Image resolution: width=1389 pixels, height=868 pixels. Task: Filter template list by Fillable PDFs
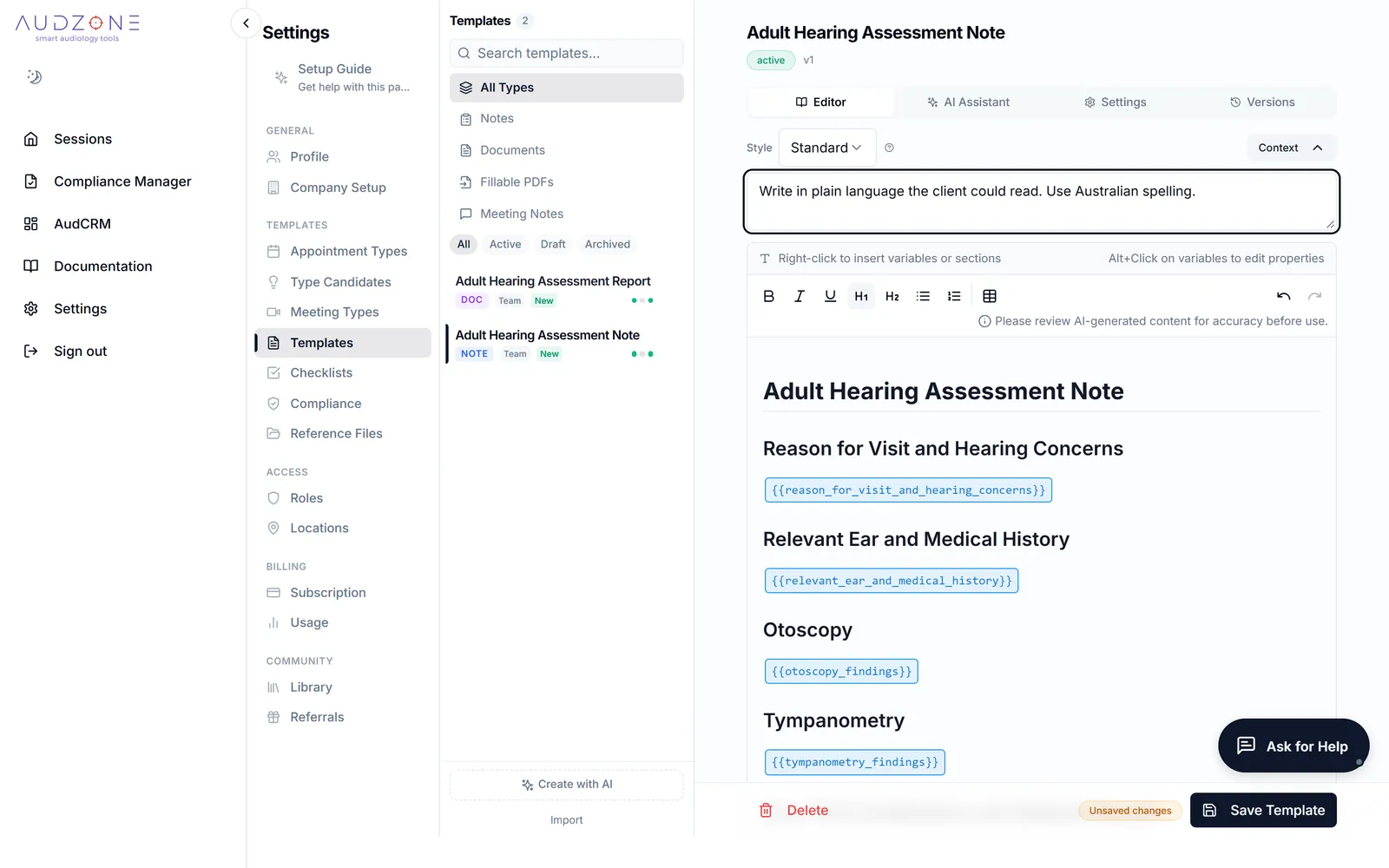566,181
